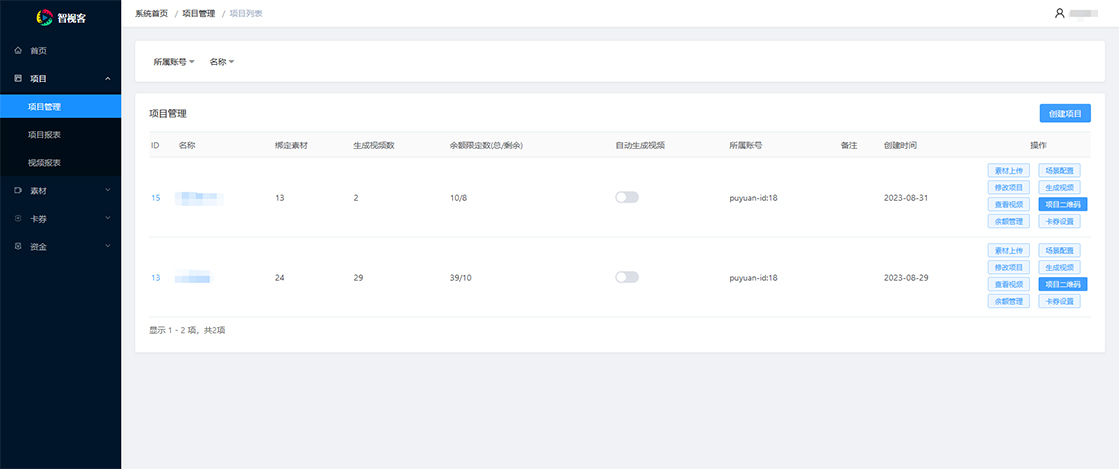Expand the 资金 sidebar section chevron
This screenshot has width=1119, height=469.
click(107, 246)
